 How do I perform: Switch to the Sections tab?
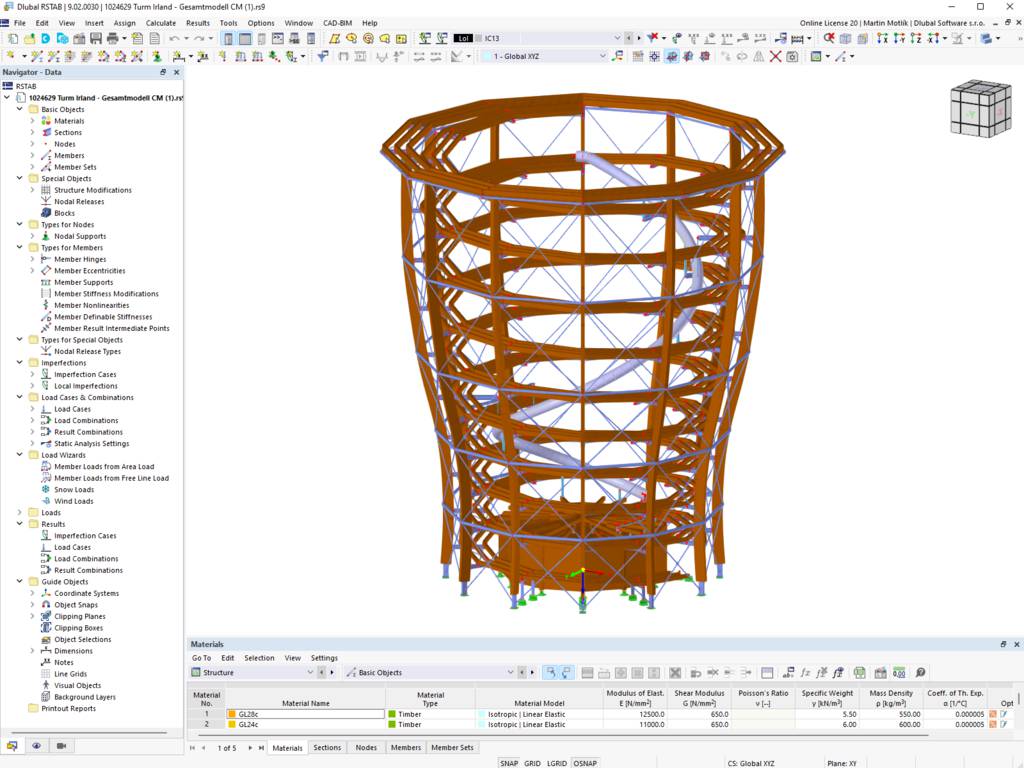tap(327, 748)
